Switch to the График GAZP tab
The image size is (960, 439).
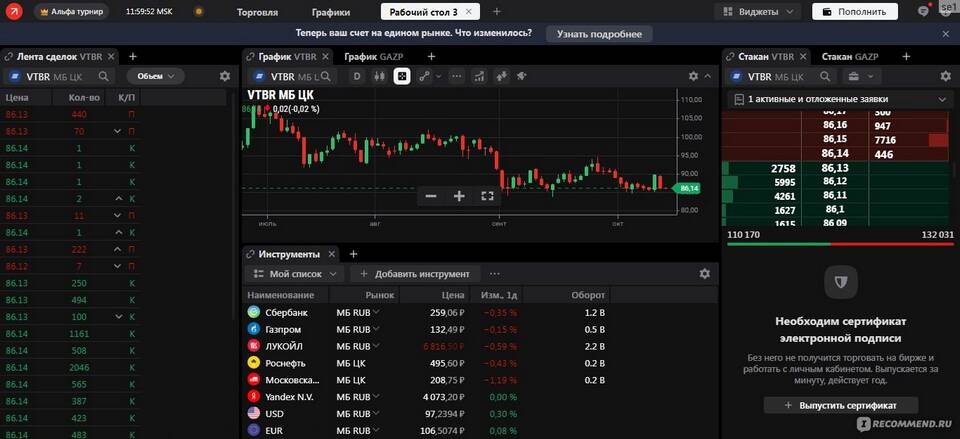tap(374, 57)
